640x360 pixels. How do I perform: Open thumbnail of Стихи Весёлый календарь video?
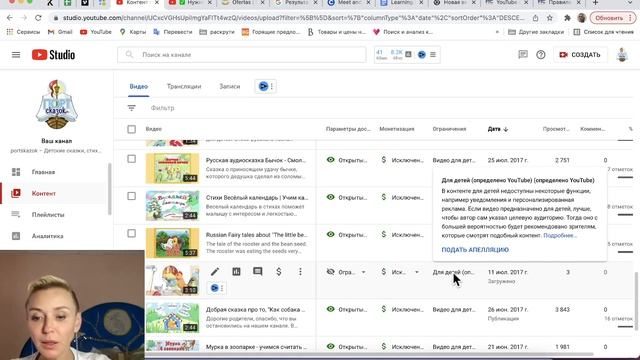173,206
